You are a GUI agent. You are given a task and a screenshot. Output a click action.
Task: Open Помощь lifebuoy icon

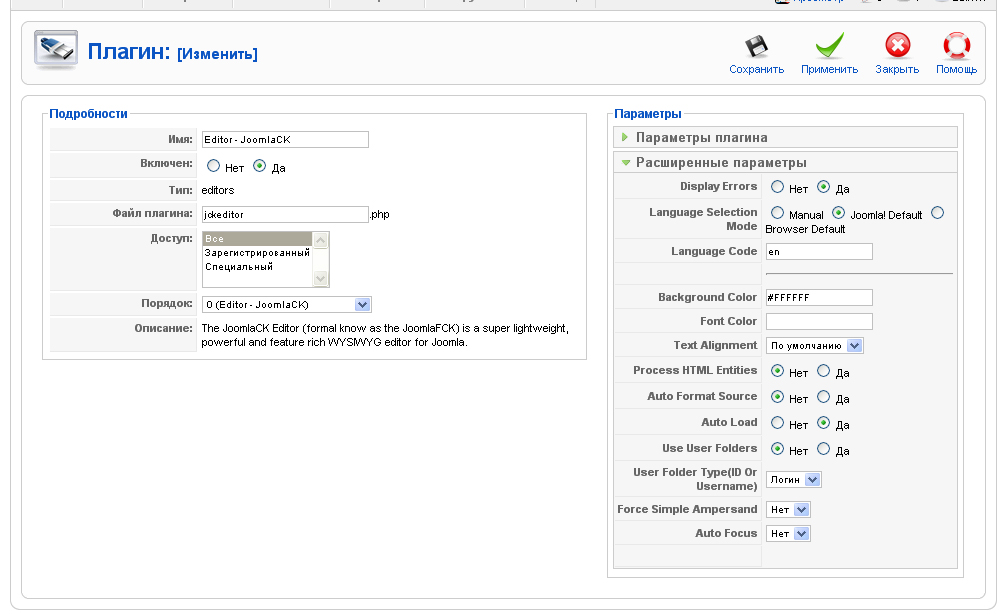956,46
